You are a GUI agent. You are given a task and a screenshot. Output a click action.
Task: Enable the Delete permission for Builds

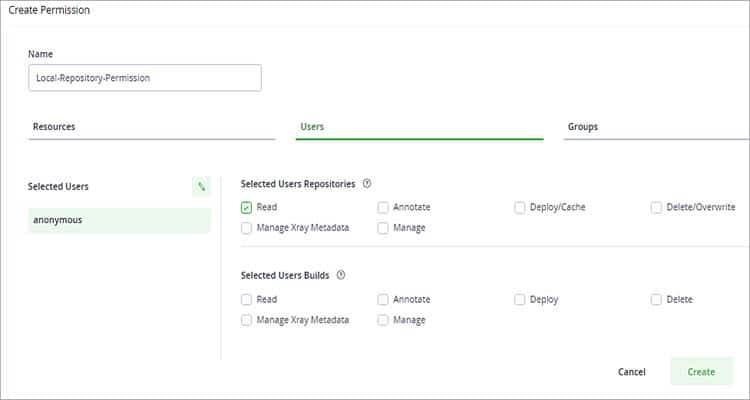(x=656, y=300)
